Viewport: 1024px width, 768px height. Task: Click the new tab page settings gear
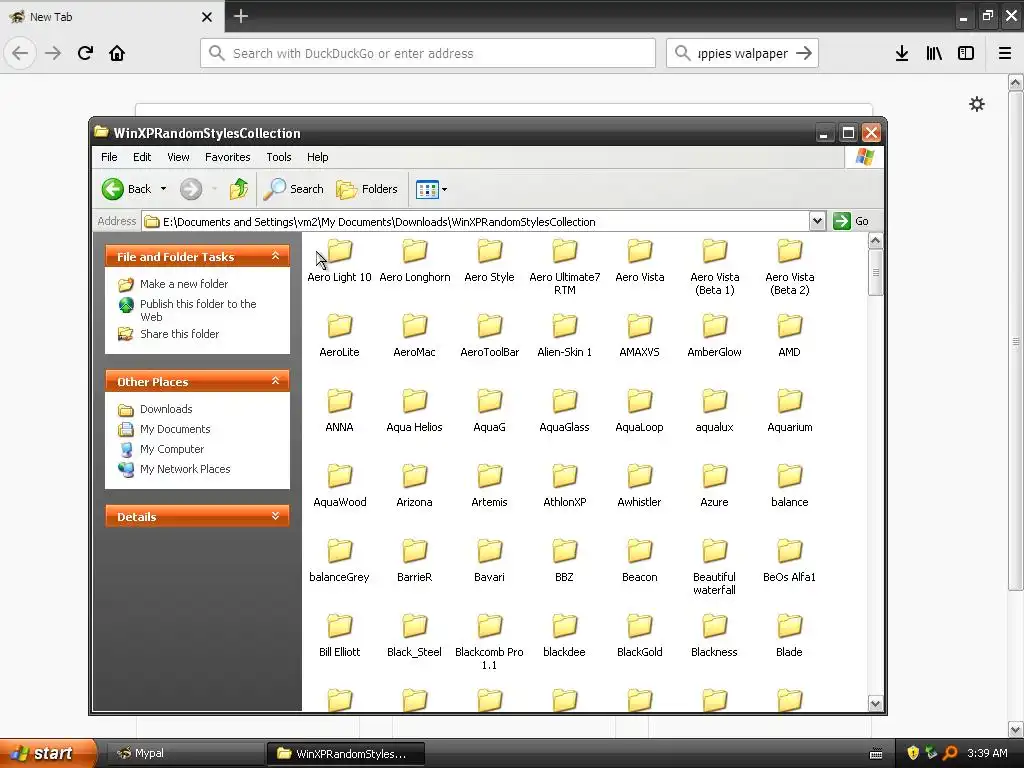coord(977,104)
